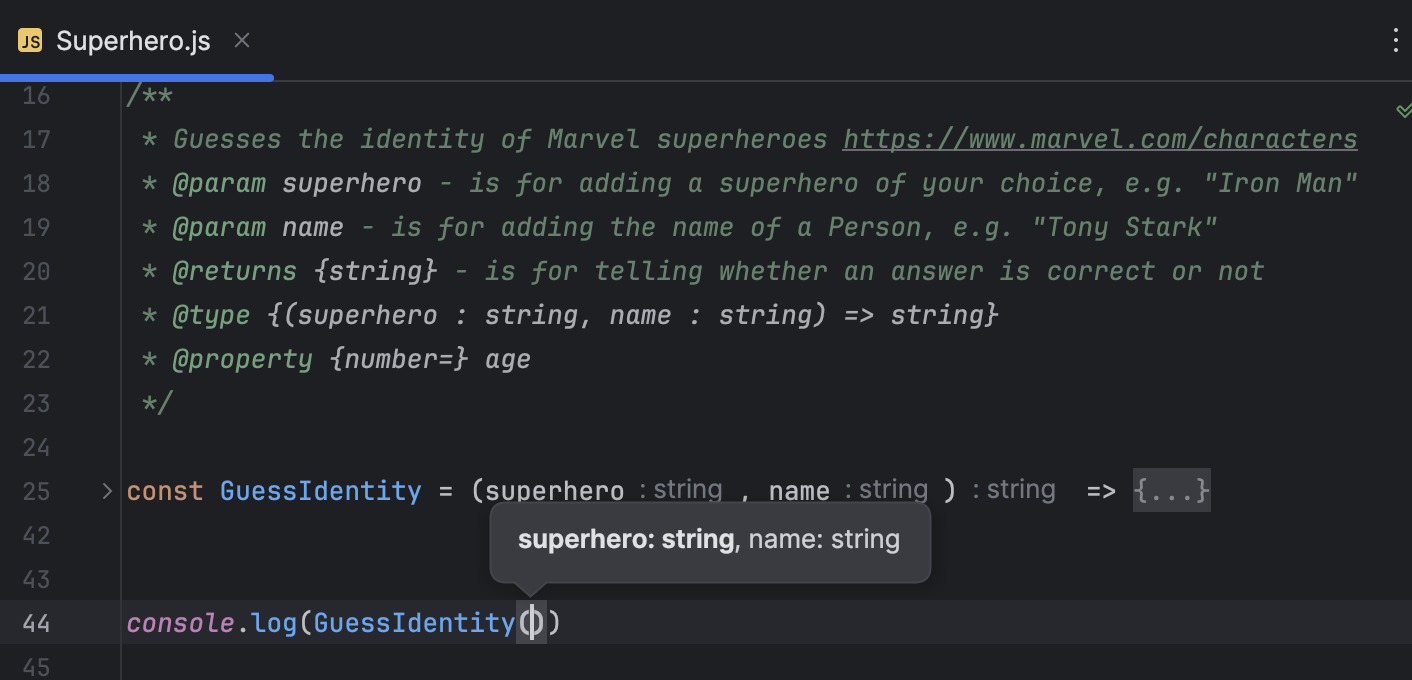Click the GuessIdentity identifier on line 25
Image resolution: width=1412 pixels, height=680 pixels.
(x=320, y=490)
